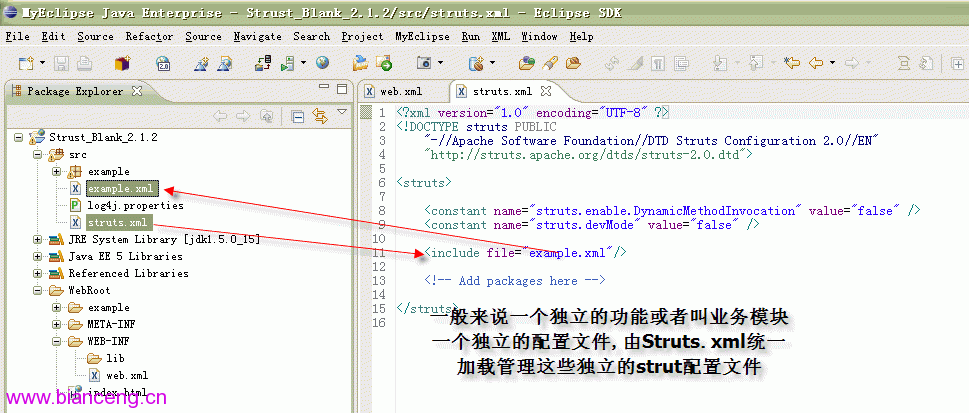This screenshot has height=413, width=969.
Task: Close the Package Explorer tab
Action: (137, 91)
